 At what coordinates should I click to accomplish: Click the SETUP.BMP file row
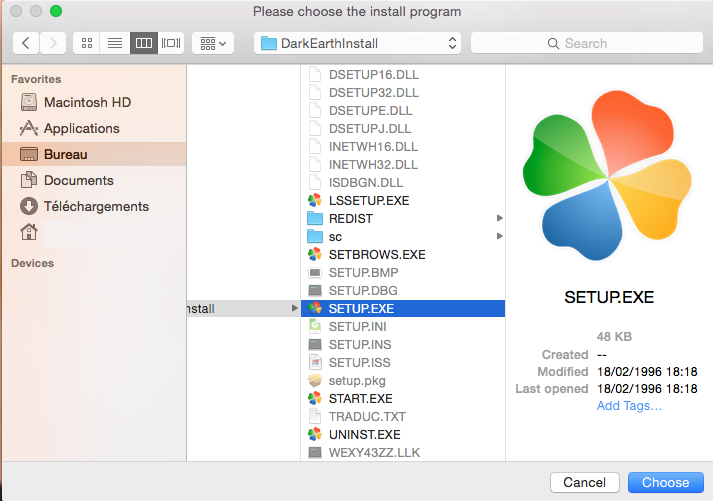click(403, 272)
